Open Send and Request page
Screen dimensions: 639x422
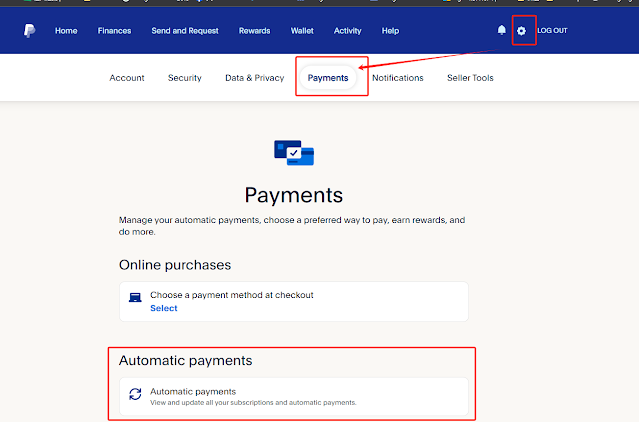(x=185, y=31)
